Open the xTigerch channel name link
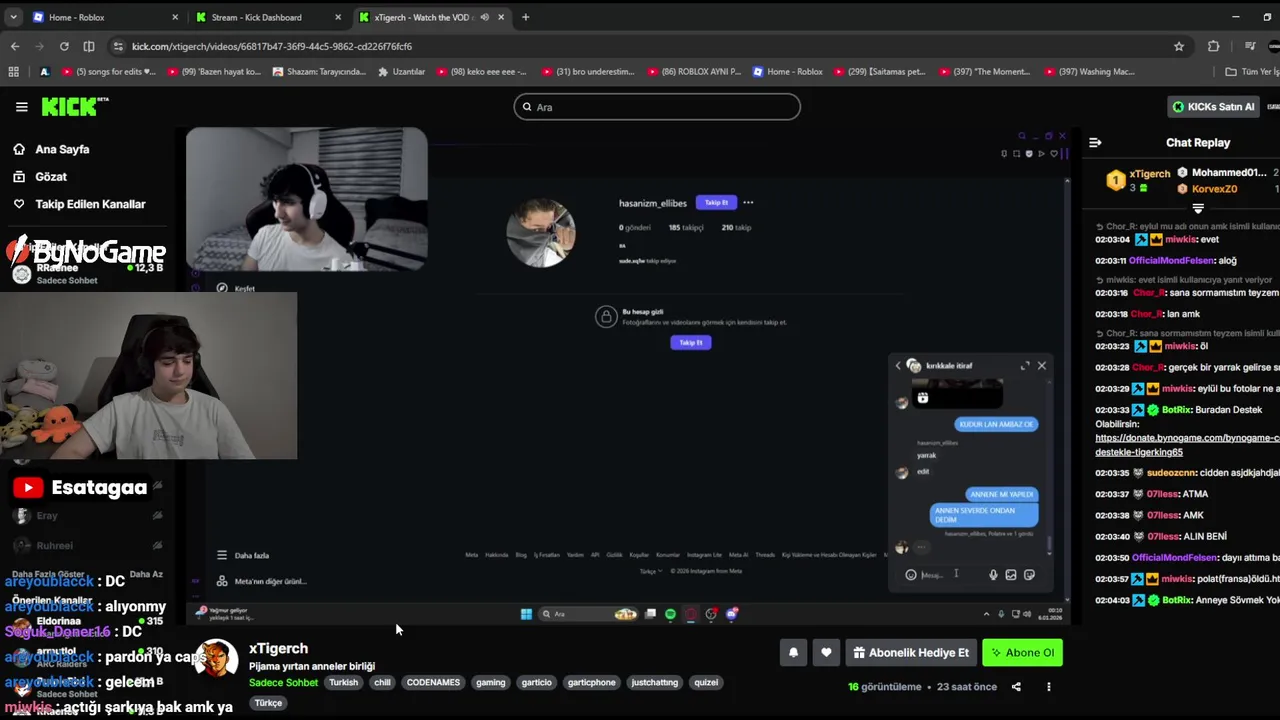Viewport: 1280px width, 720px height. point(278,649)
